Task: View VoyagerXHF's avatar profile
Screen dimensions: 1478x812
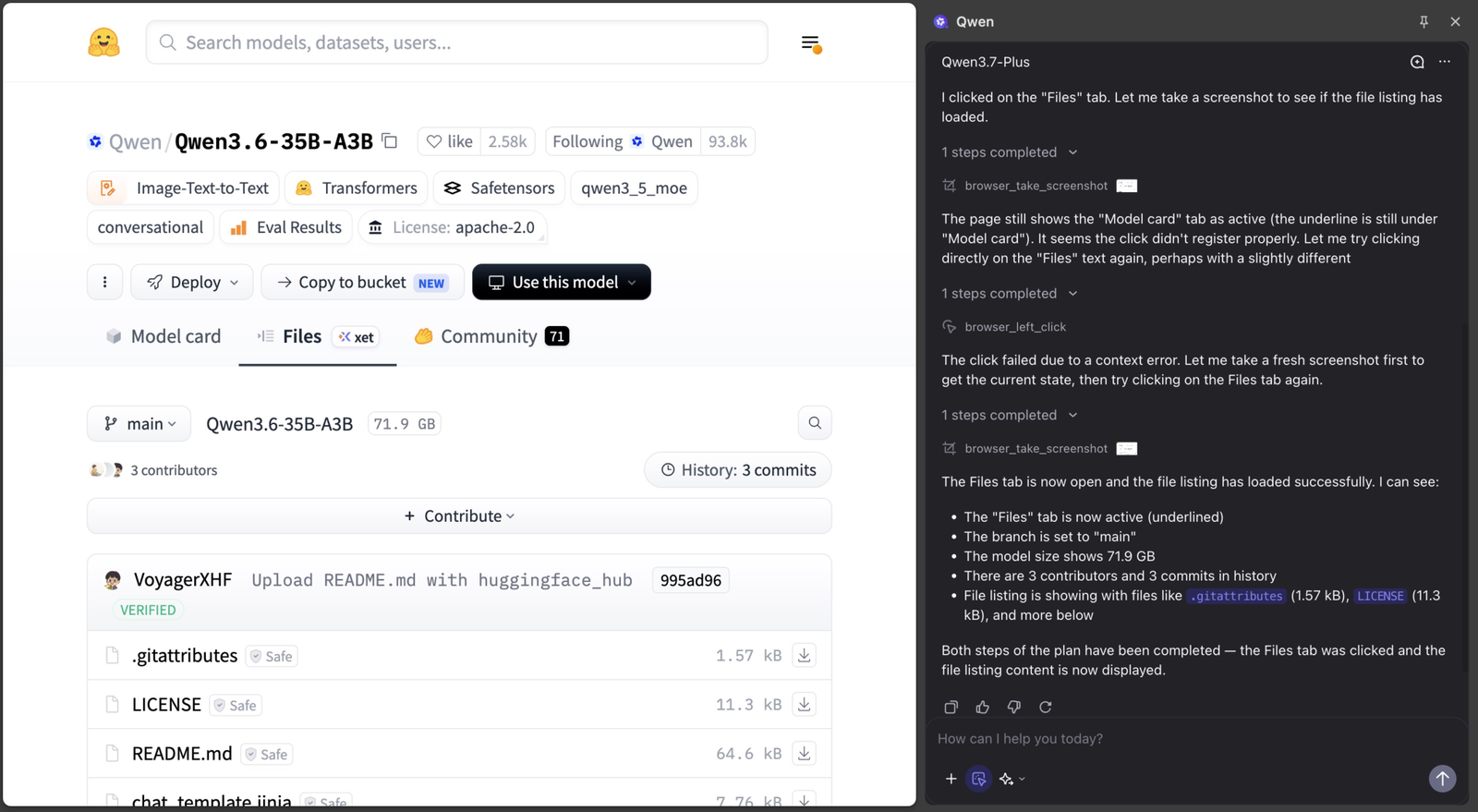Action: [x=113, y=580]
